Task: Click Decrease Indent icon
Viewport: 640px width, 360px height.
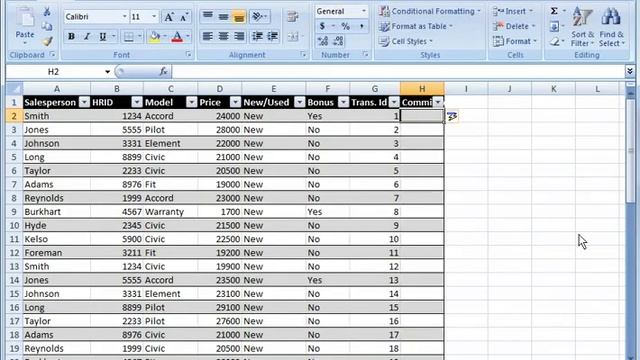Action: (257, 37)
